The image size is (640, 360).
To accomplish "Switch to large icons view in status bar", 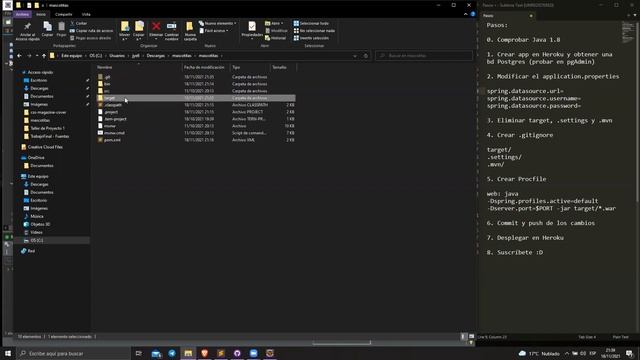I will click(471, 336).
